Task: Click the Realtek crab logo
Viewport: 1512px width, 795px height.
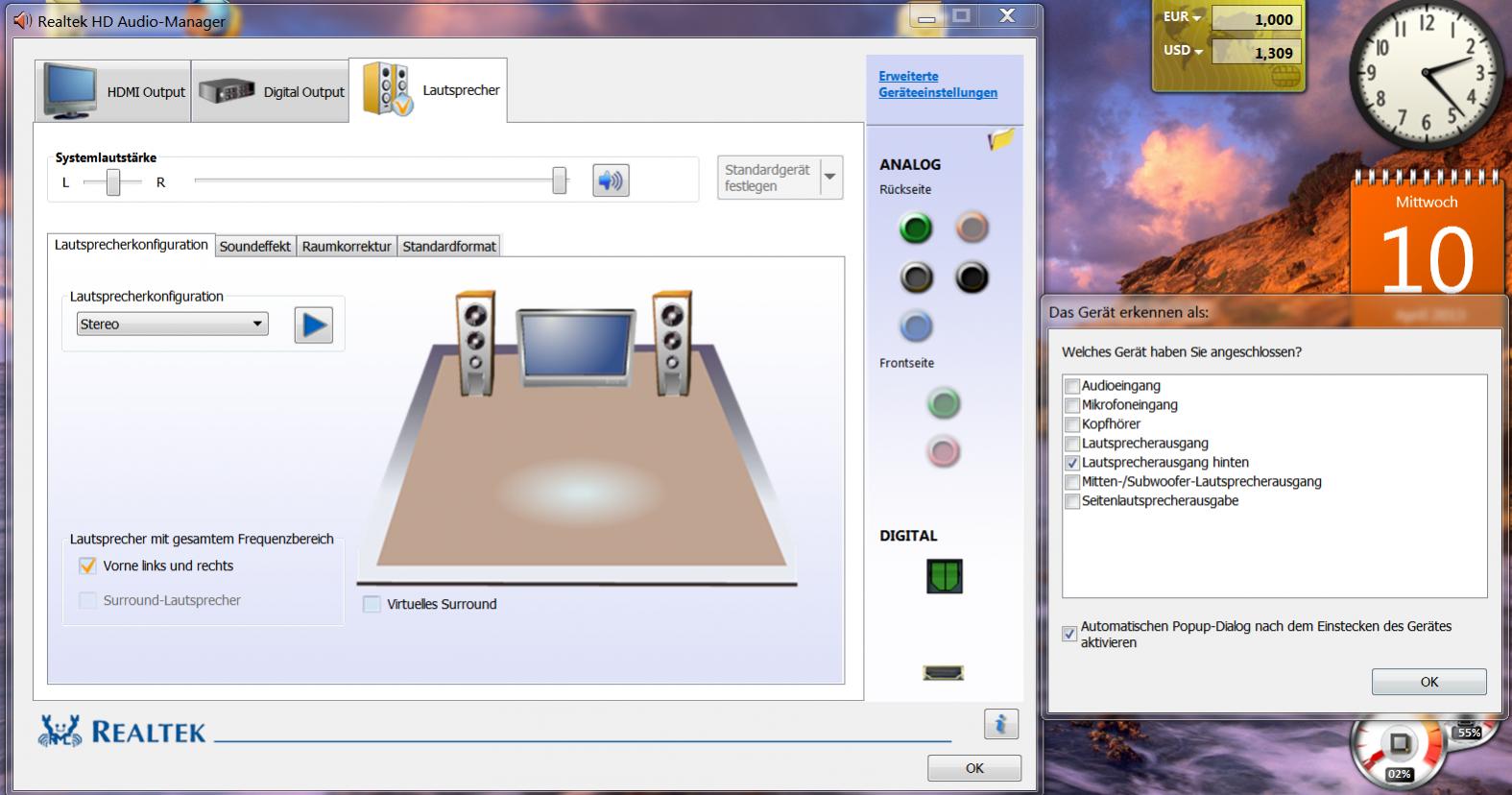Action: [60, 731]
